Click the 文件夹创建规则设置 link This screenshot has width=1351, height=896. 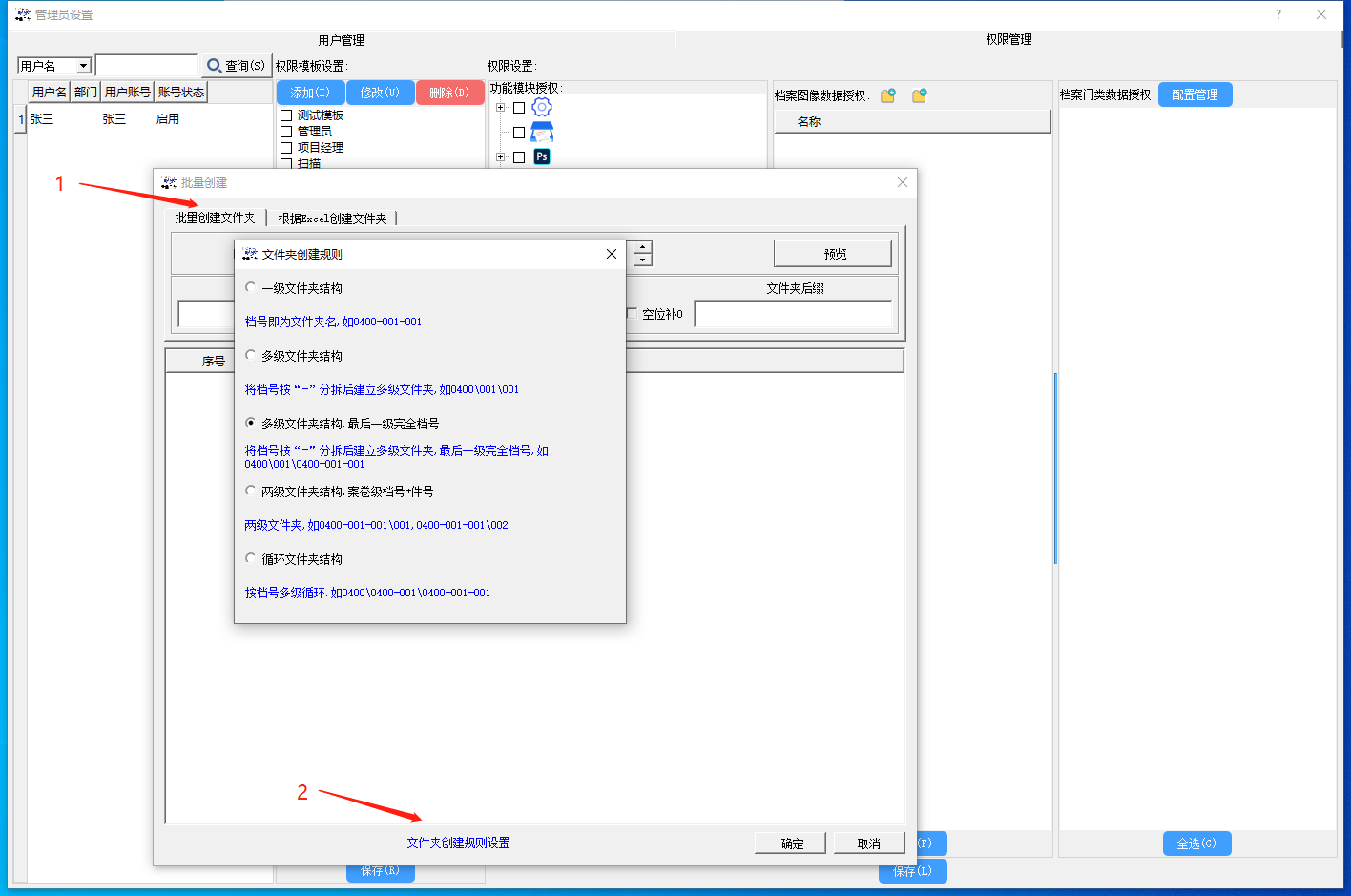458,843
